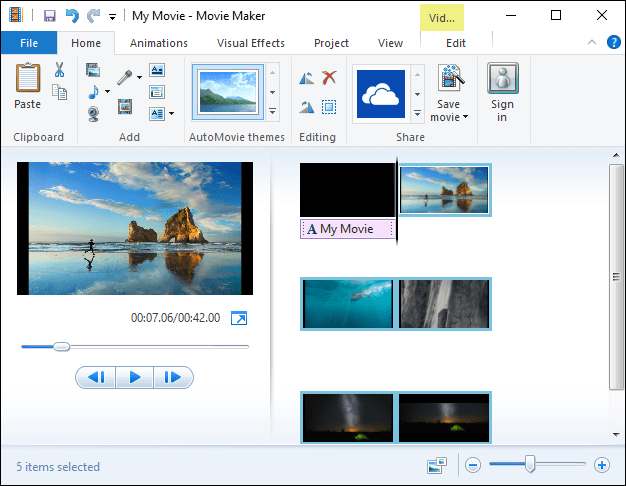Click the Webcam video icon
The image size is (626, 486).
93,112
